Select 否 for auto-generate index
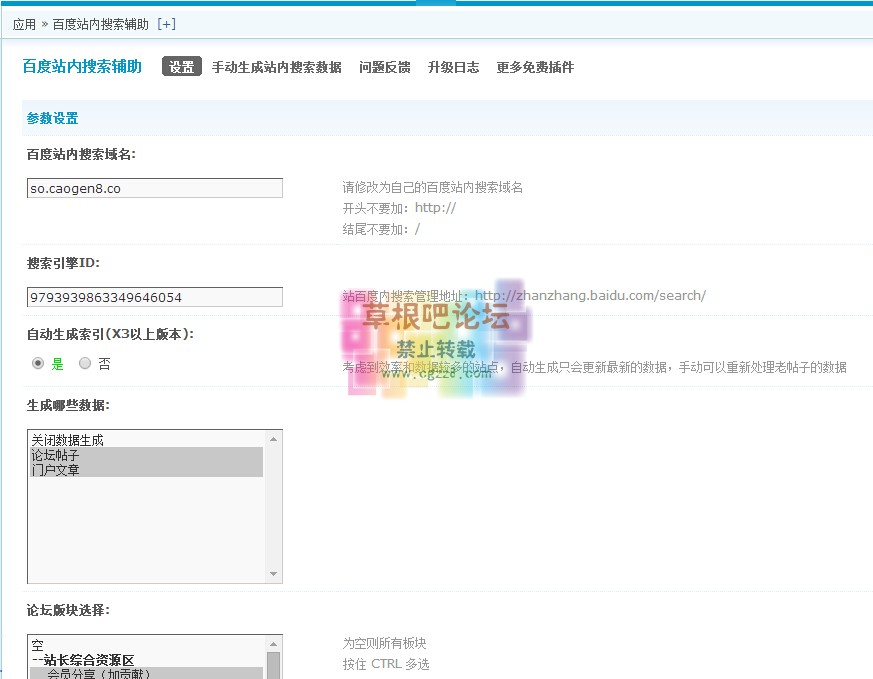The image size is (873, 679). pos(85,364)
